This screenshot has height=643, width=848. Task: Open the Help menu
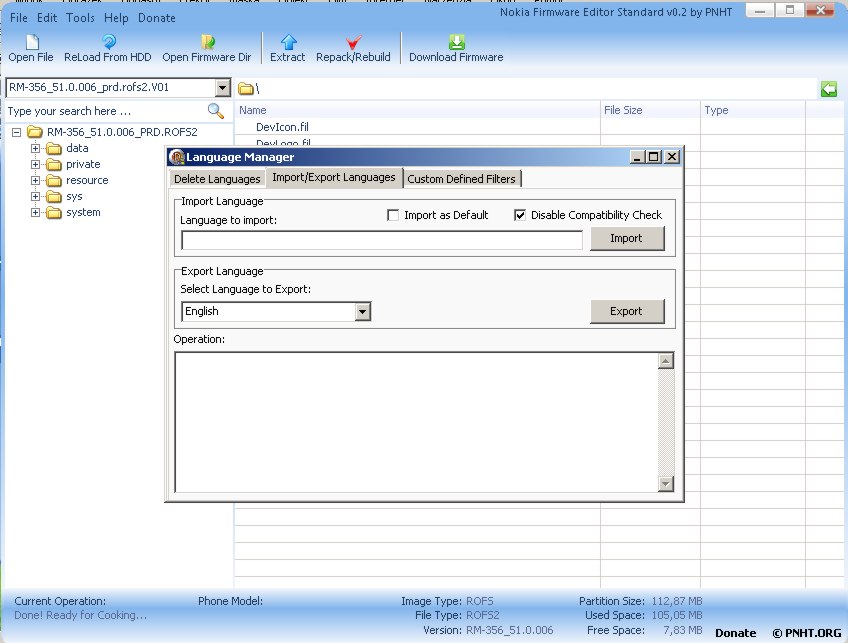[116, 18]
